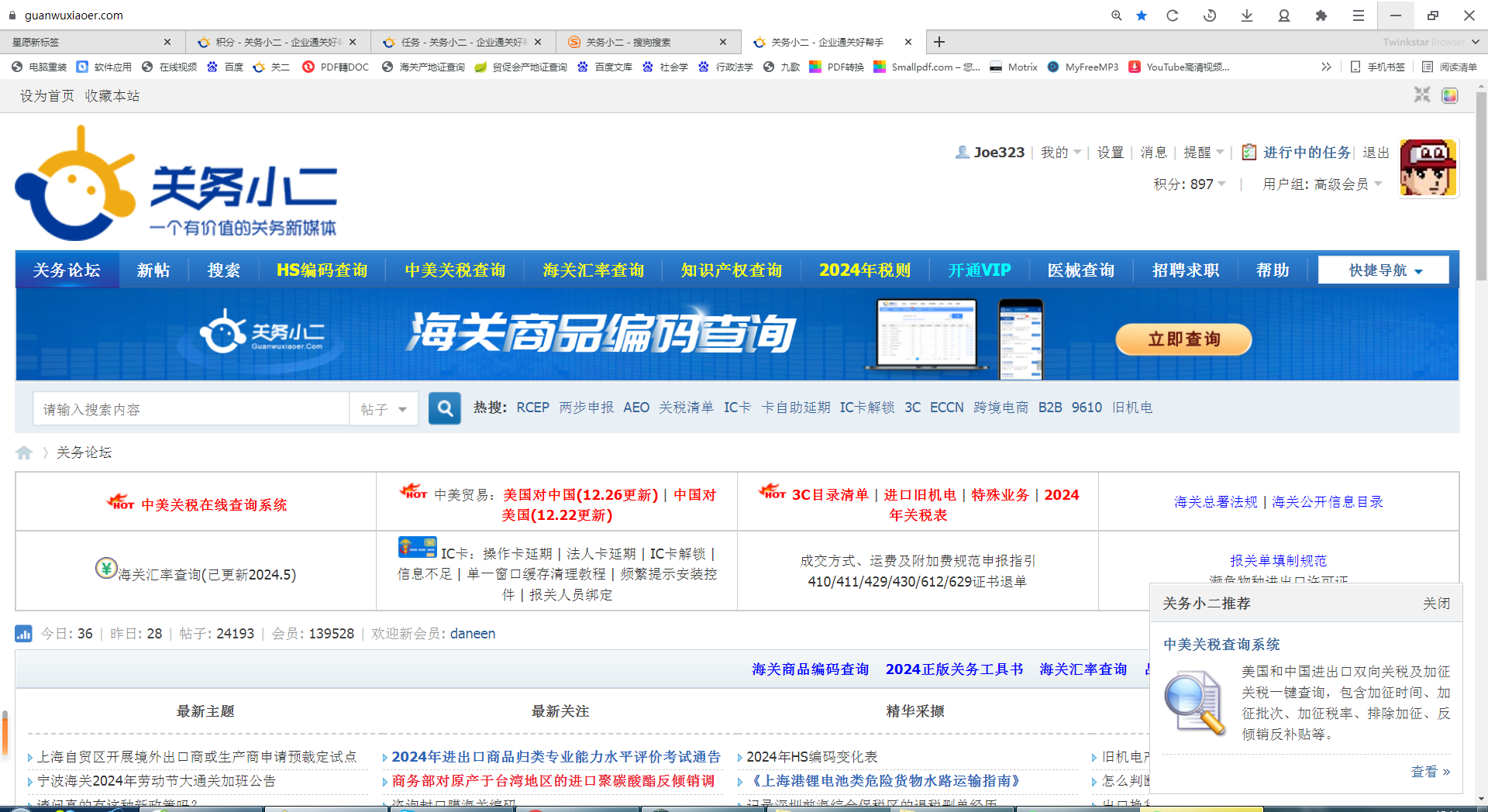Open the 招聘求职 nav item
Image resolution: width=1488 pixels, height=812 pixels.
(1186, 270)
